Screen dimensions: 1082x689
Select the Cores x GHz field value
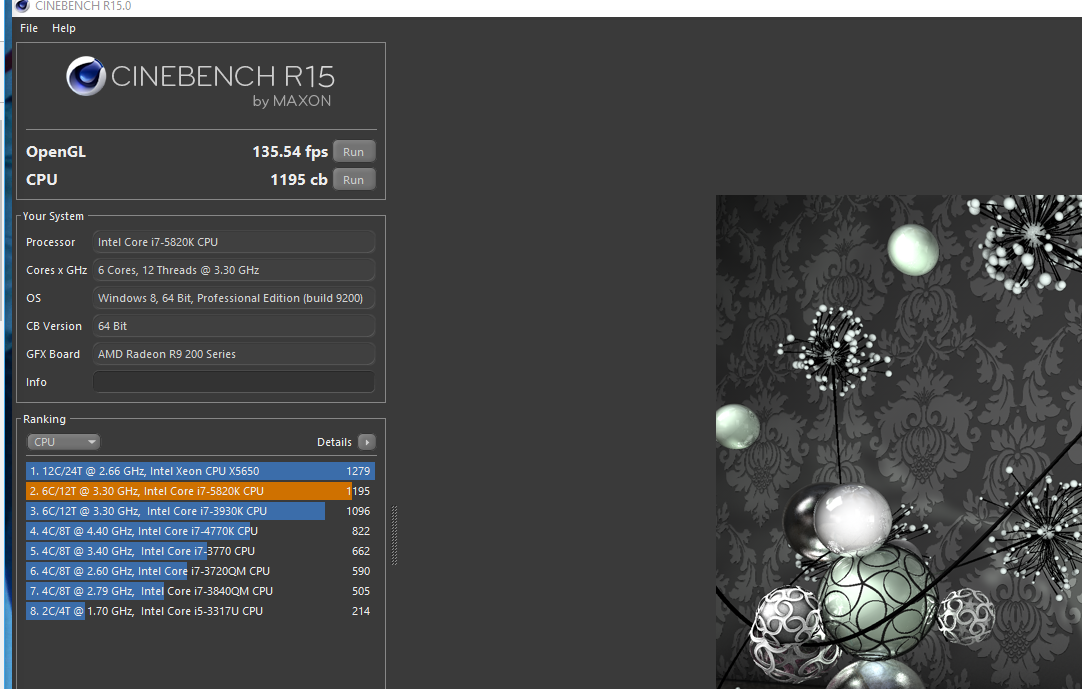[234, 270]
